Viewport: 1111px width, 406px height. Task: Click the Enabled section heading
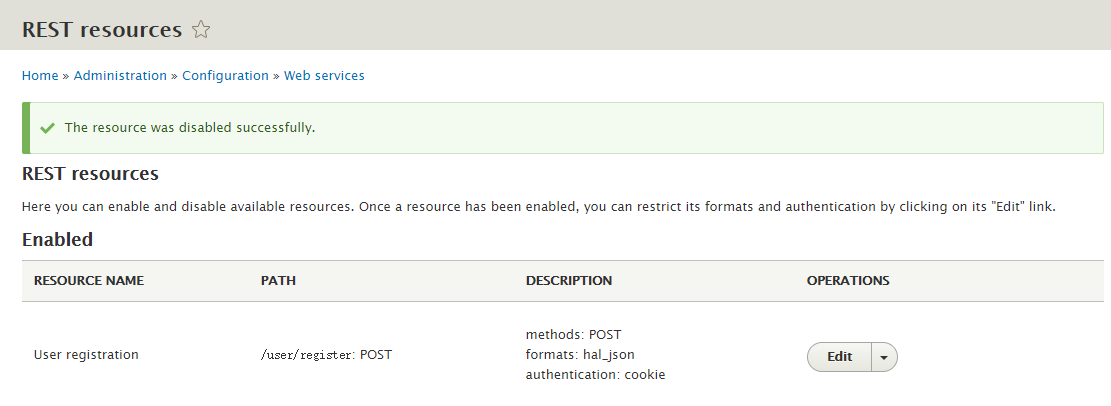[57, 240]
